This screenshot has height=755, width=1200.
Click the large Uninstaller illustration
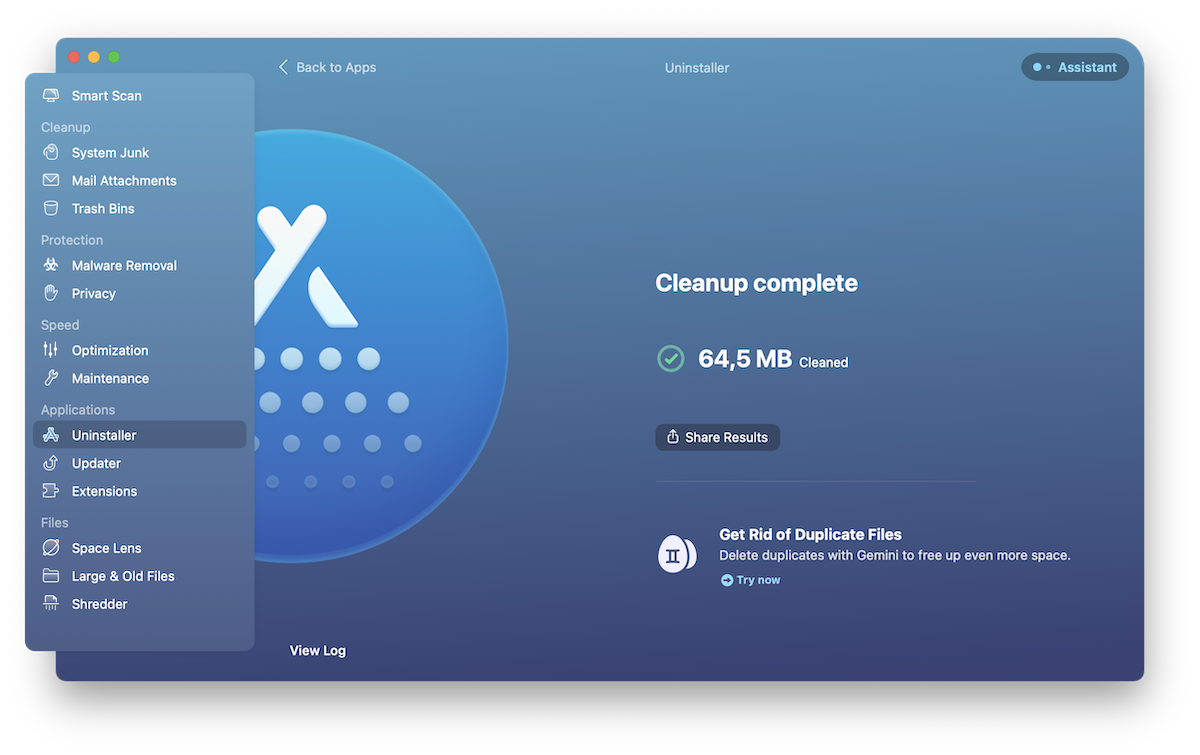pos(380,350)
